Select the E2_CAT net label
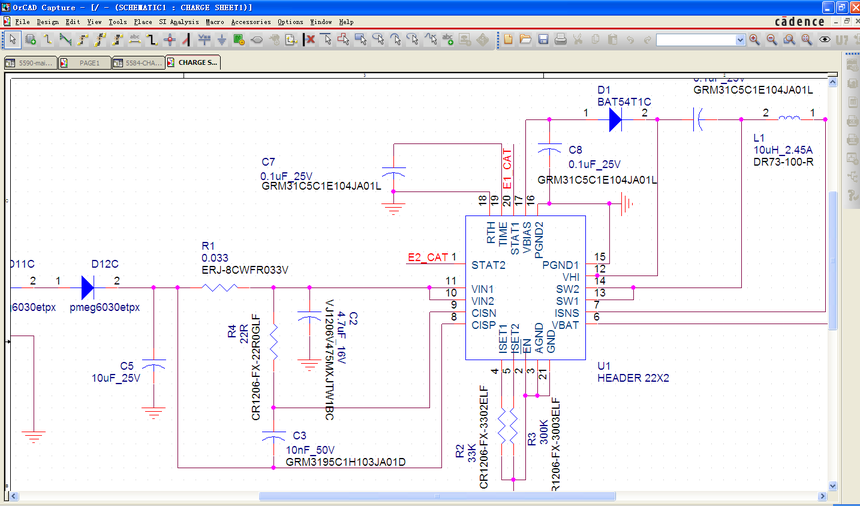 tap(428, 257)
